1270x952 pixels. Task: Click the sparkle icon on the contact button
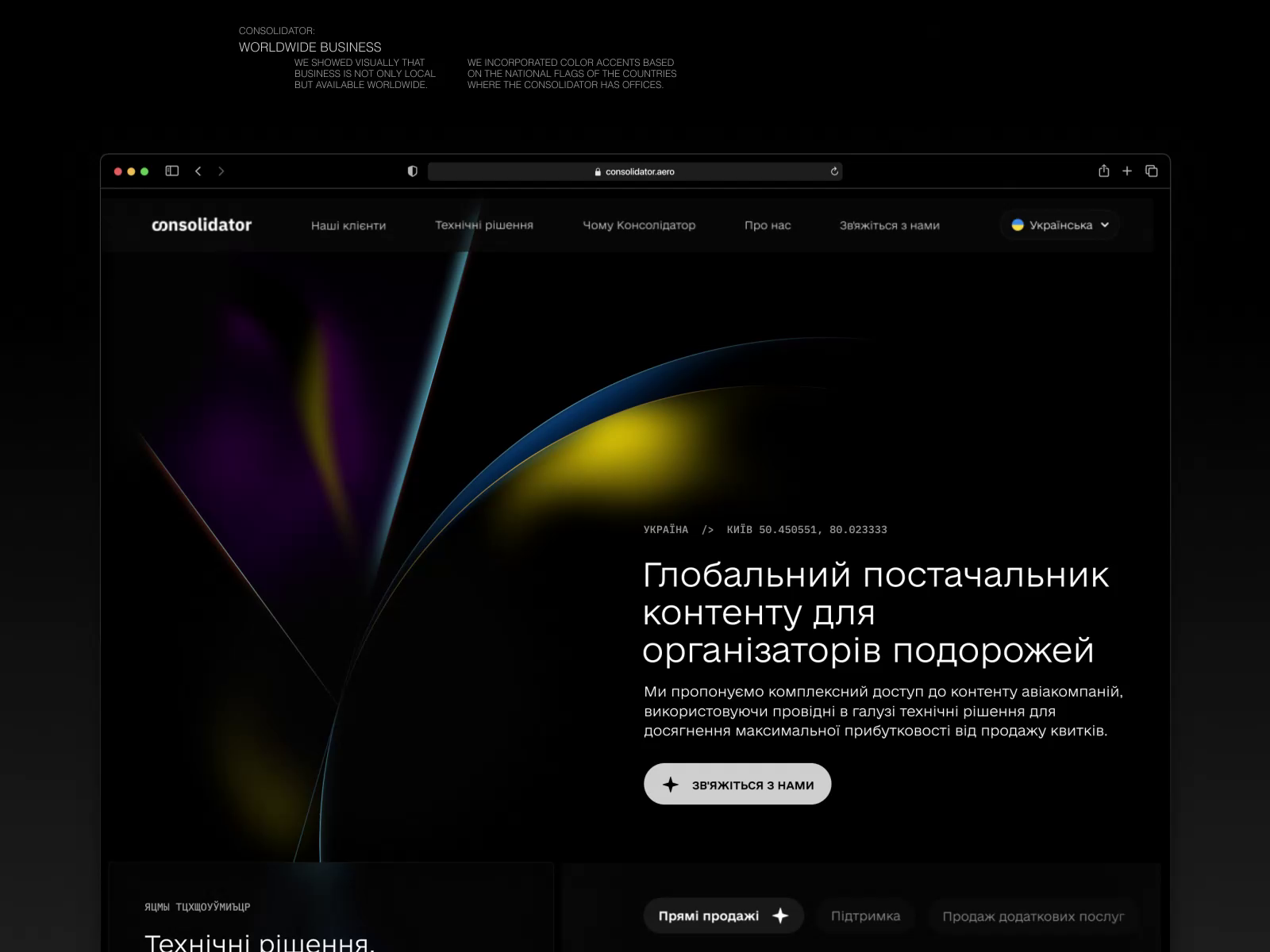pos(669,784)
